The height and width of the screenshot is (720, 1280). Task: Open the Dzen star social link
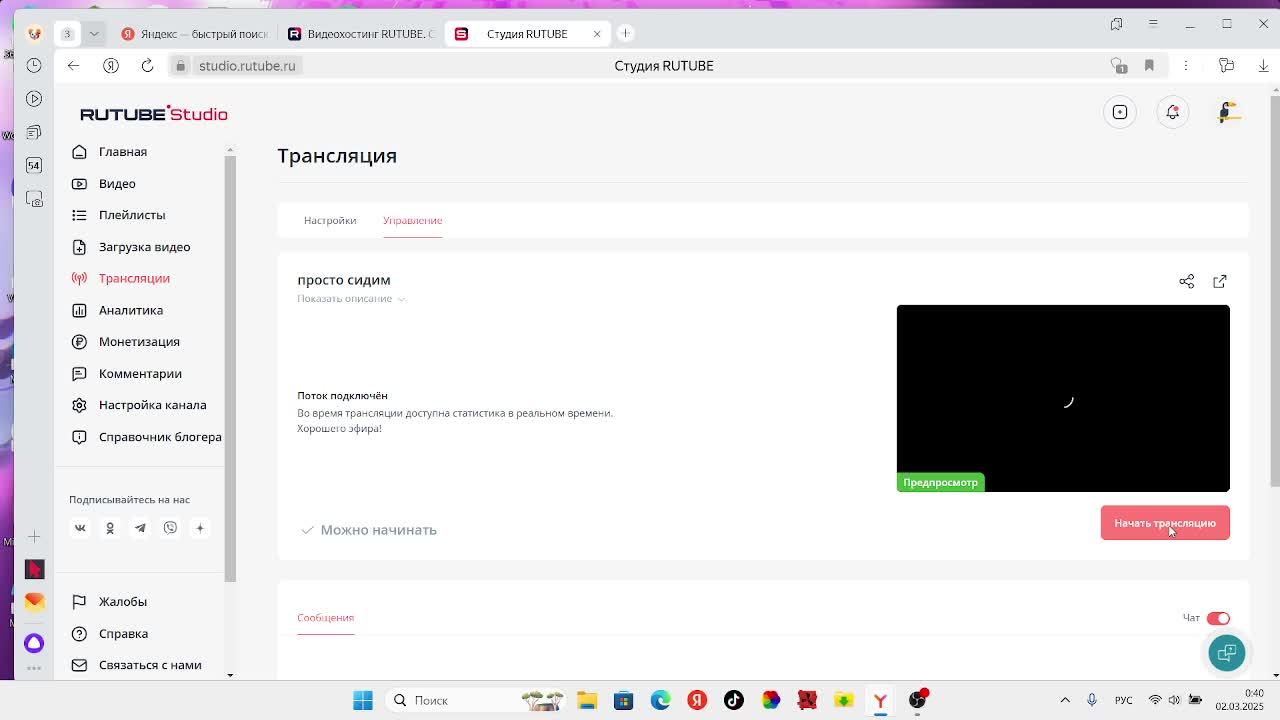[x=200, y=528]
